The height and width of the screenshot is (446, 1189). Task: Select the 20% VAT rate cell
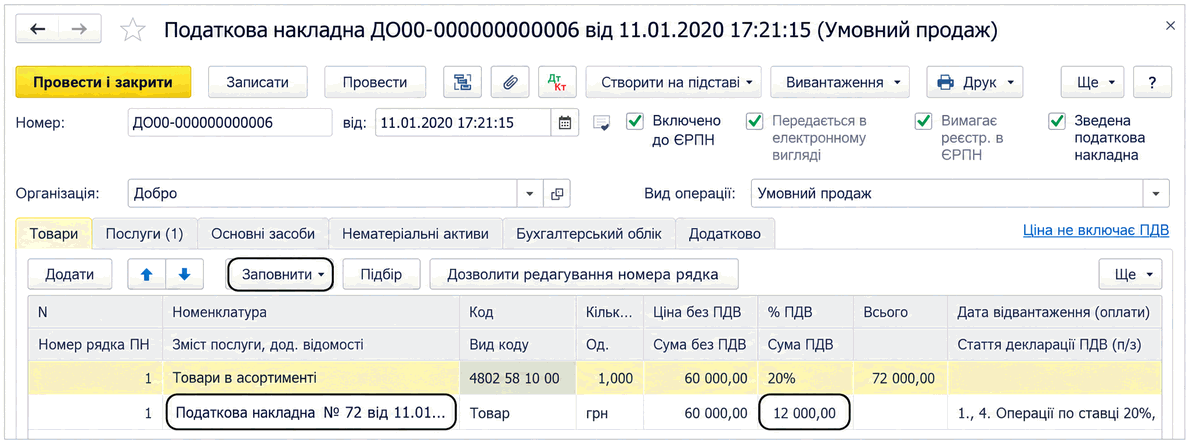805,378
